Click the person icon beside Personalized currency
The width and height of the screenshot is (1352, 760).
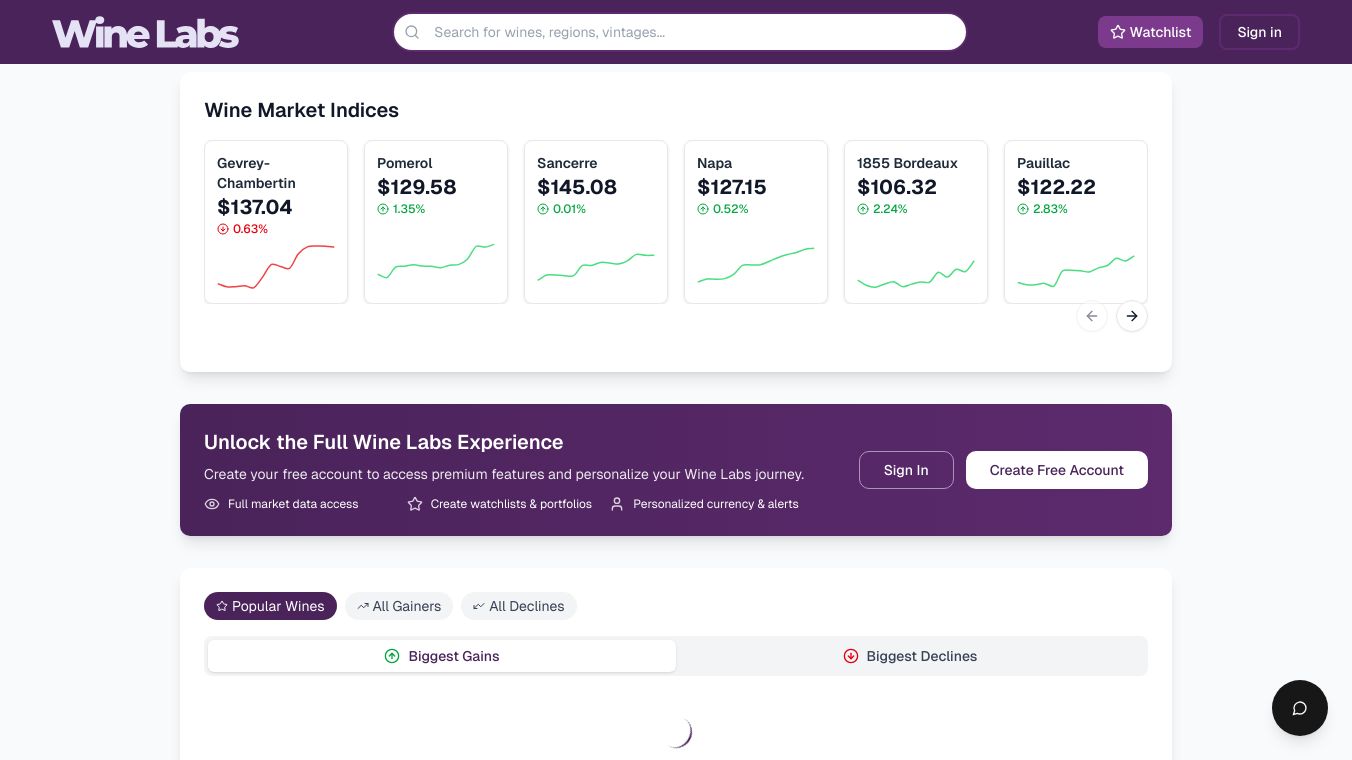617,504
